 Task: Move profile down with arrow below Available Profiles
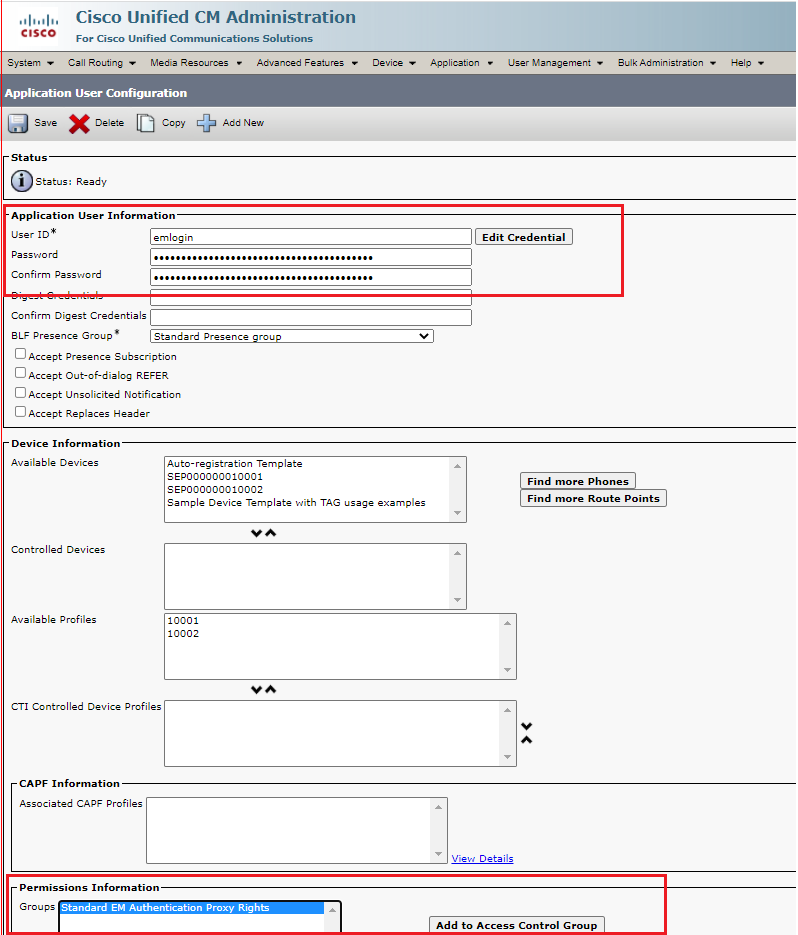(x=256, y=689)
